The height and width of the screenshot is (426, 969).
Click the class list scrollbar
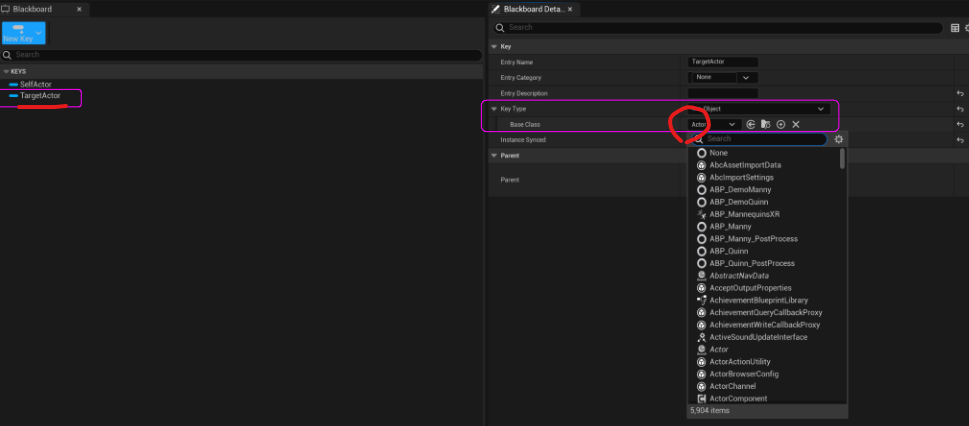click(842, 158)
